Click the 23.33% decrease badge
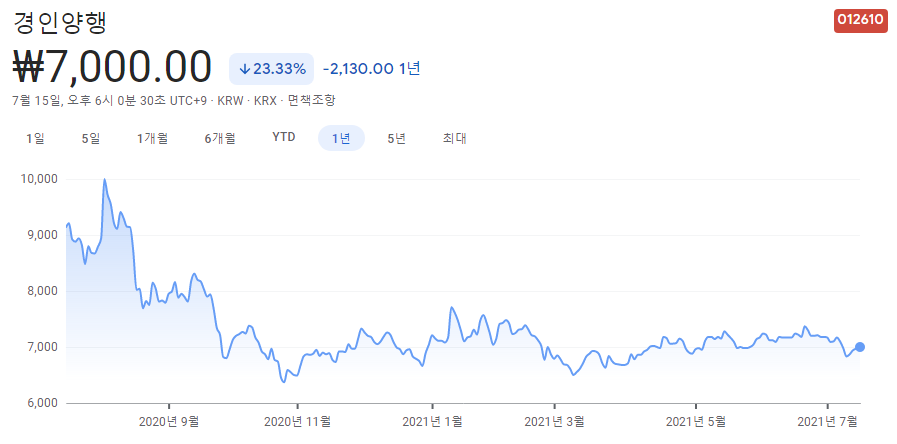The width and height of the screenshot is (897, 444). coord(272,69)
